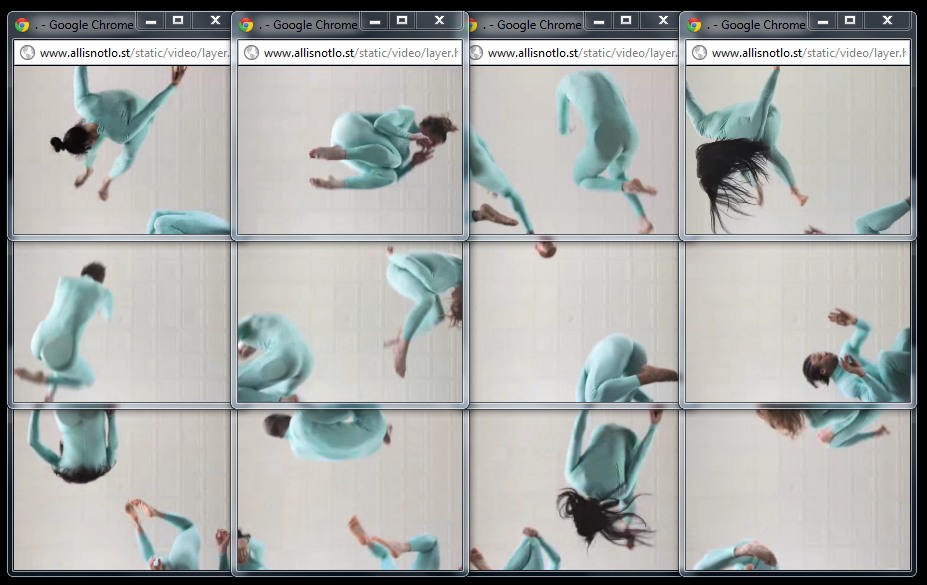Minimize the second Chrome popup window
This screenshot has height=585, width=927.
[374, 20]
